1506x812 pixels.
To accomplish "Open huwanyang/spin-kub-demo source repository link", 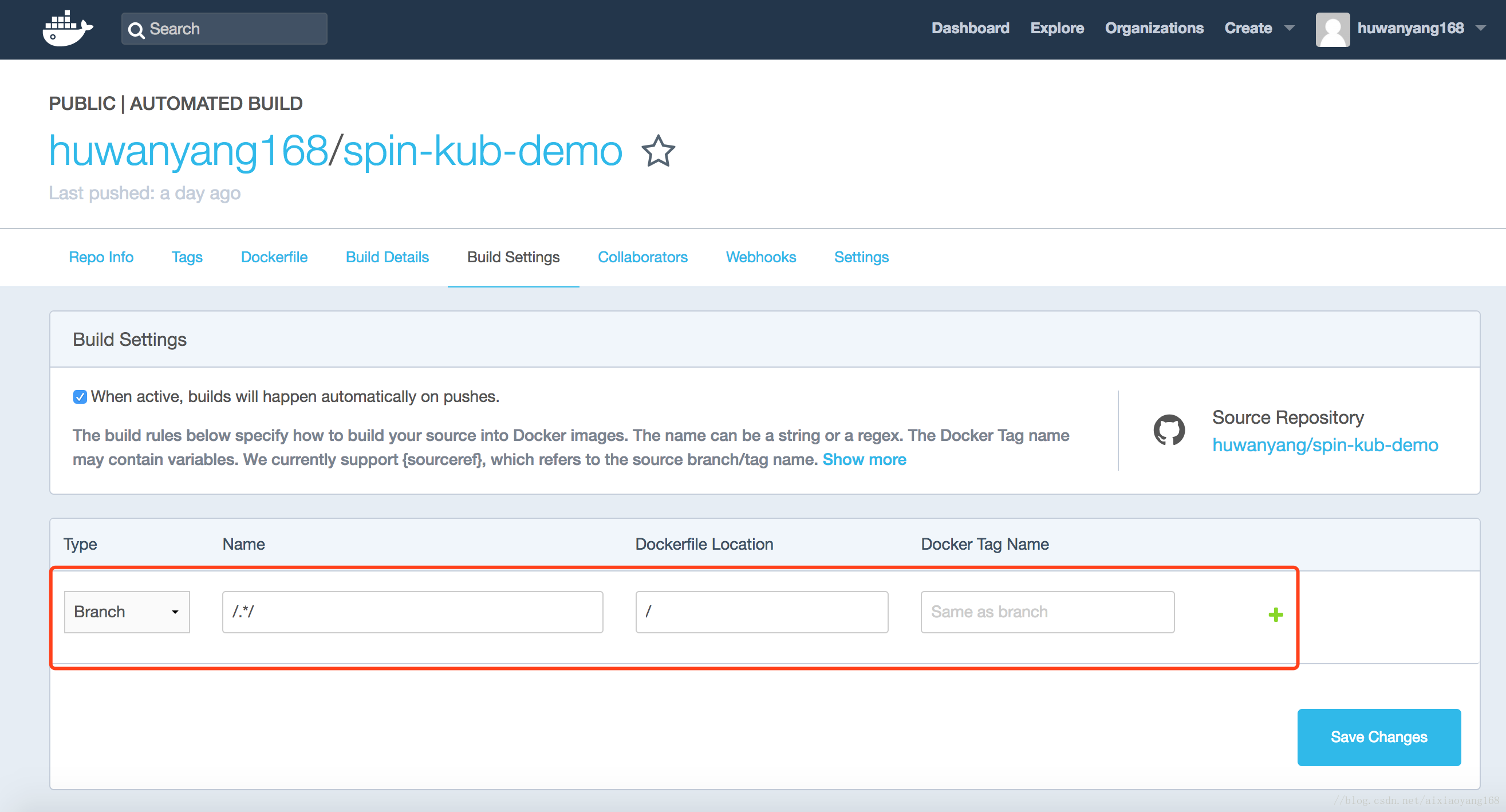I will [x=1325, y=445].
